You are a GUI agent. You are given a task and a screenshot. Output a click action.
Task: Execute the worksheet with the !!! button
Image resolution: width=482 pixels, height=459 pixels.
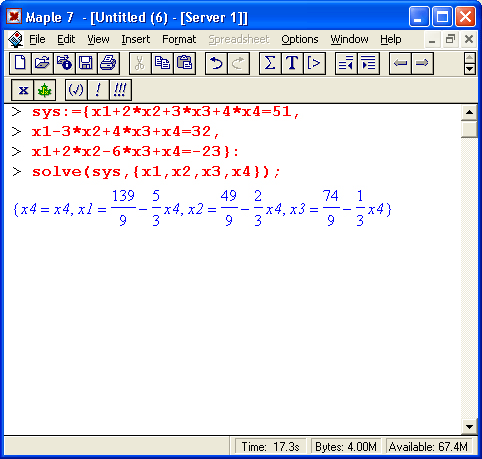(x=120, y=90)
